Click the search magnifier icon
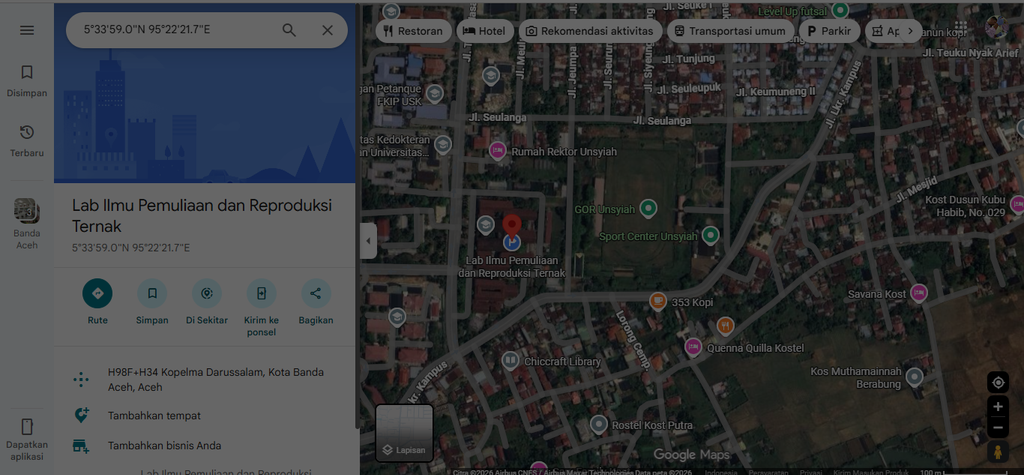 [289, 30]
